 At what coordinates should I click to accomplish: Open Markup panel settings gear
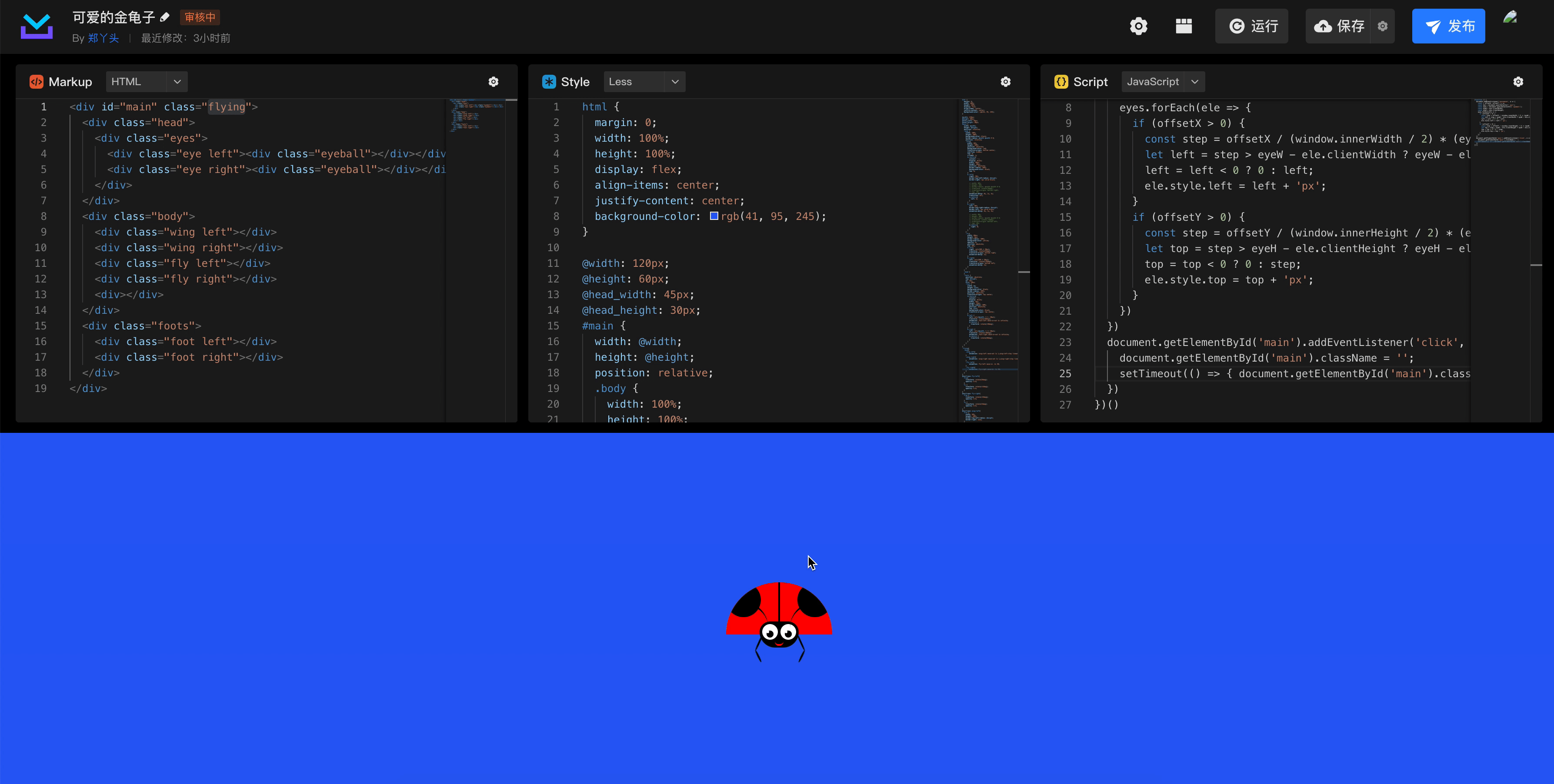494,82
